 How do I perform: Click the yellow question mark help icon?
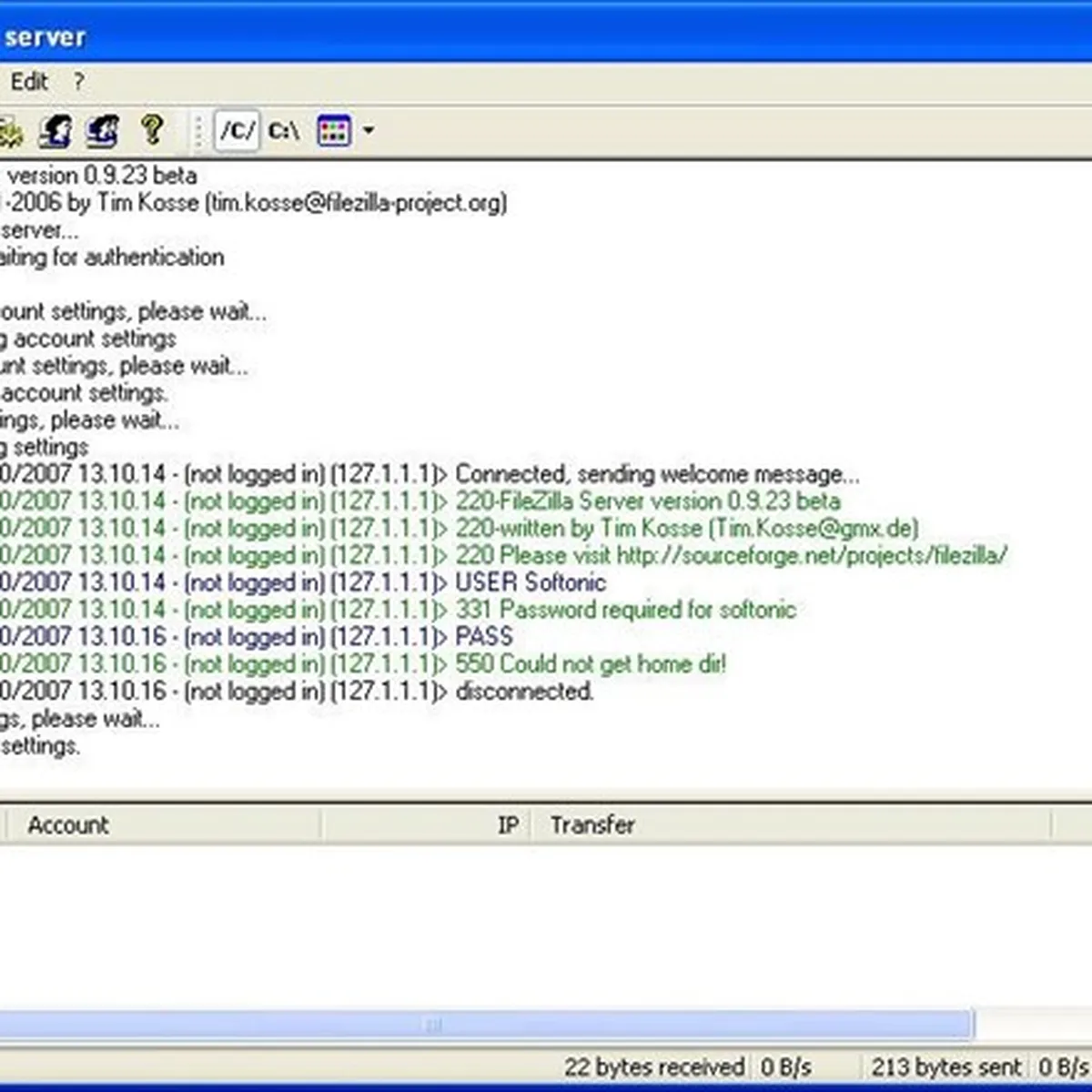tap(152, 131)
